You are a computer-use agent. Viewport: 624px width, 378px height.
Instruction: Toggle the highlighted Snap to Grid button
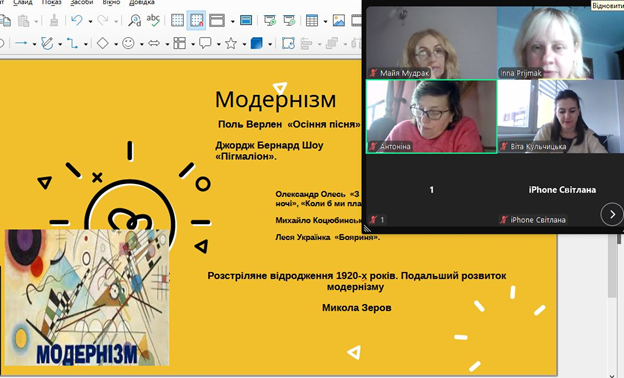[197, 20]
